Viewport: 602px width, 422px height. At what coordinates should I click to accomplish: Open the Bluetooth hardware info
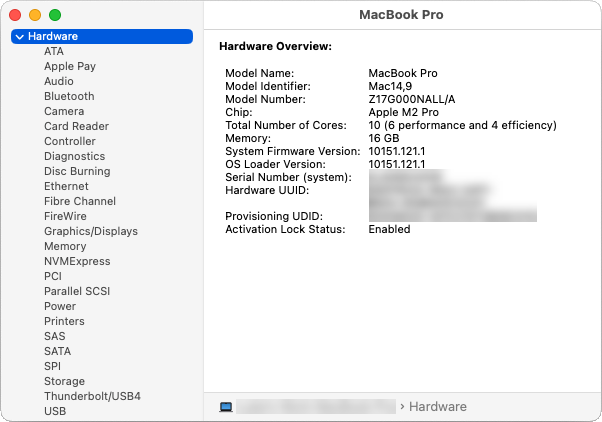pyautogui.click(x=69, y=96)
